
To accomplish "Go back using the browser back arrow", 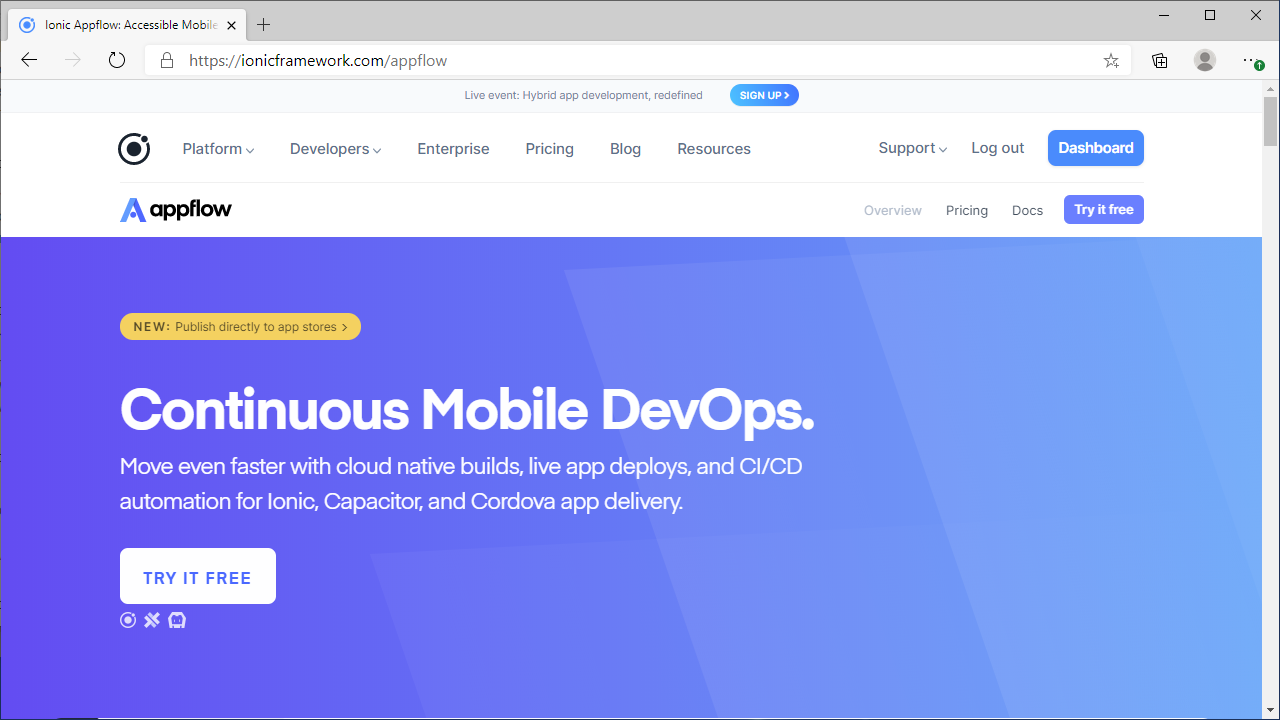I will coord(29,60).
